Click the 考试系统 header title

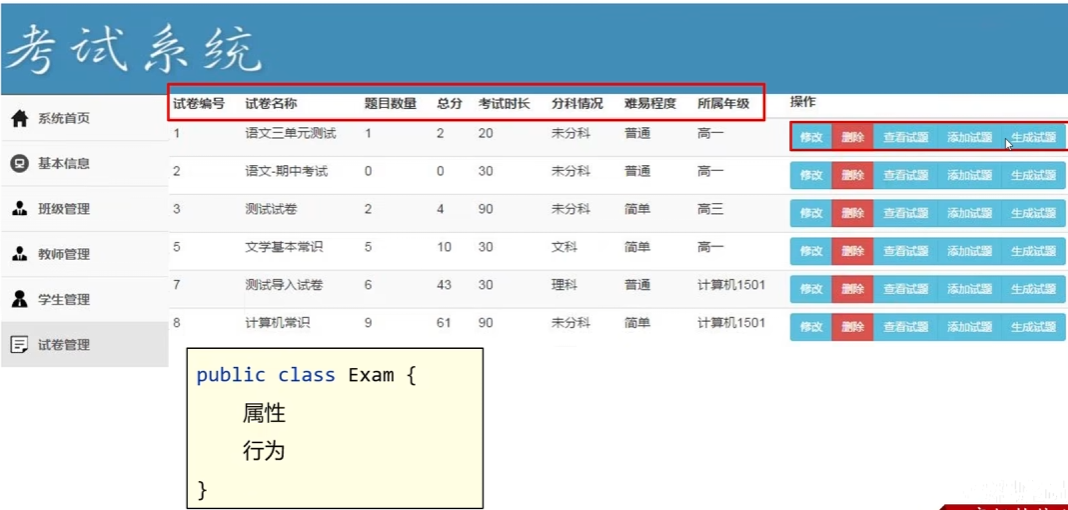pyautogui.click(x=133, y=49)
